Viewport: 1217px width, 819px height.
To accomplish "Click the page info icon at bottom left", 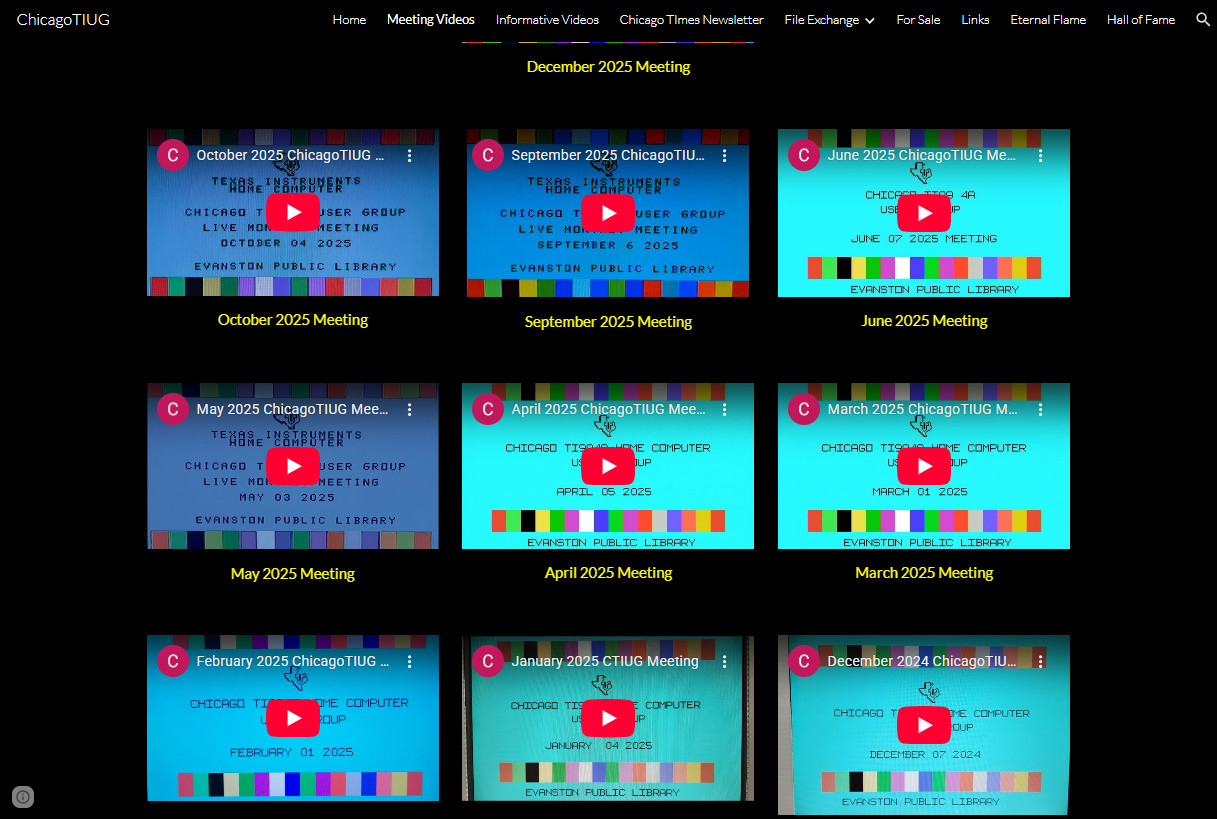I will click(x=23, y=797).
